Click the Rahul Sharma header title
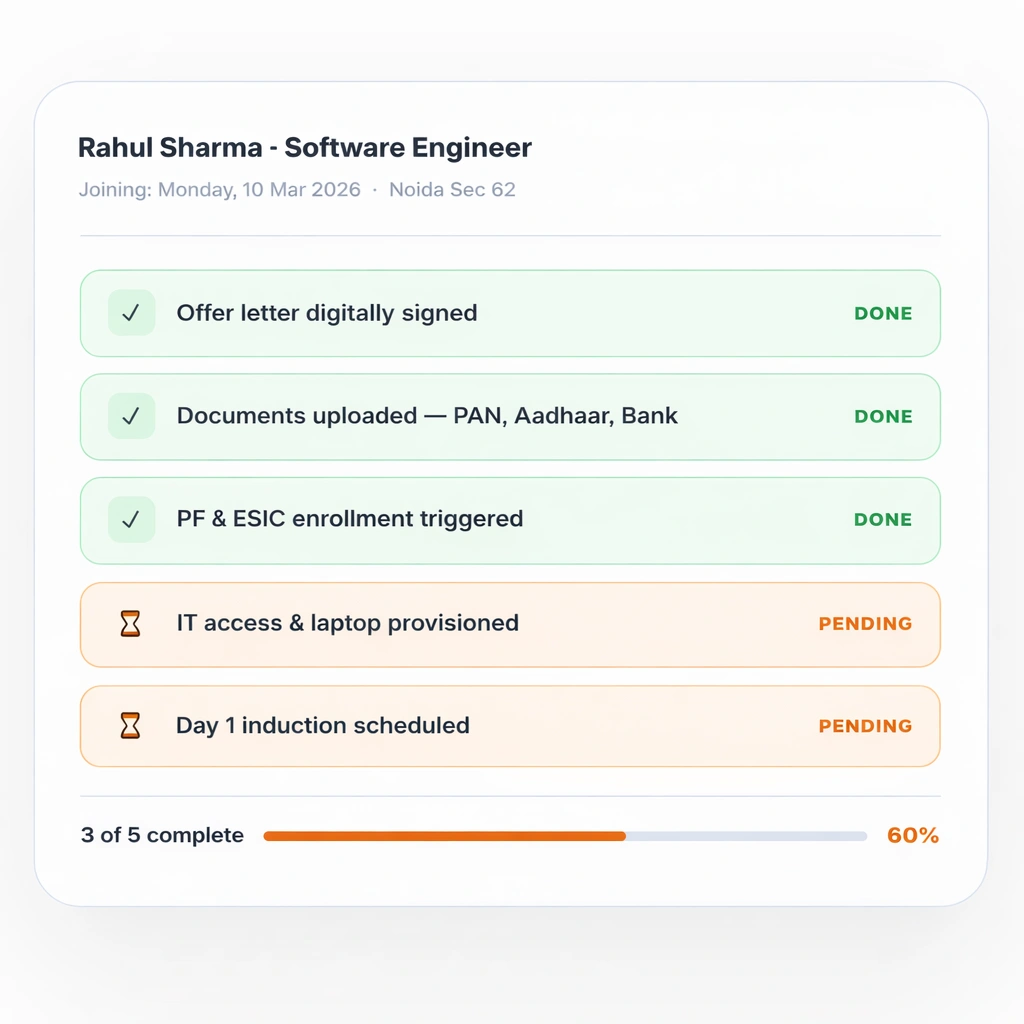The image size is (1024, 1024). point(303,147)
